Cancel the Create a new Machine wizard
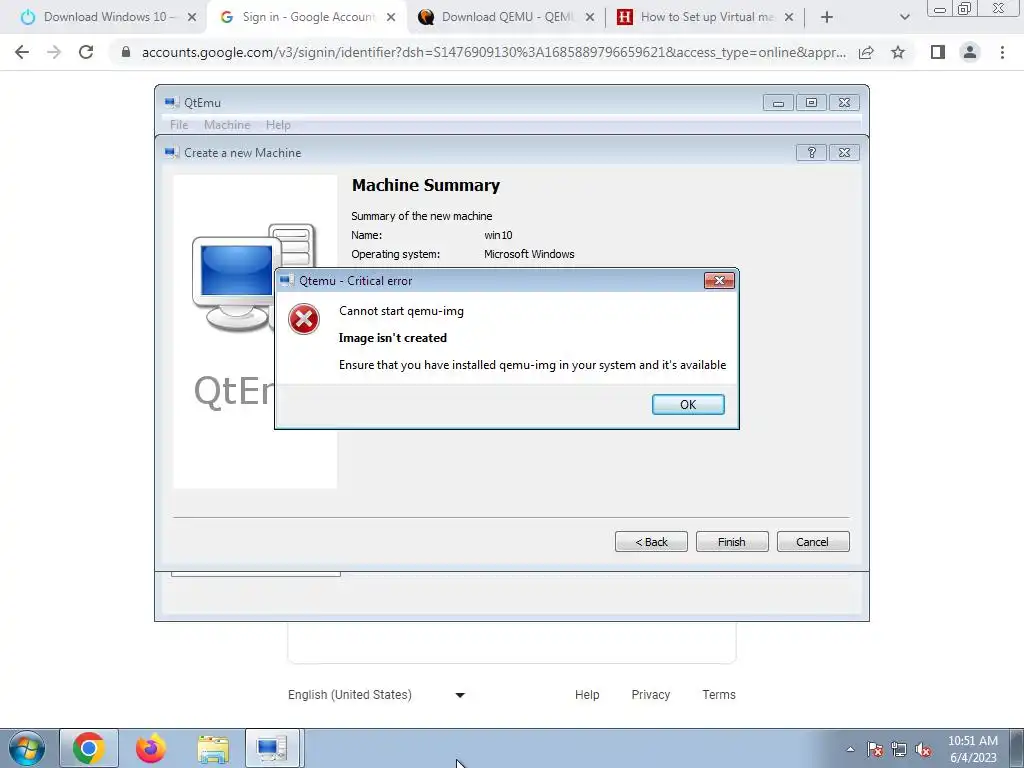 coord(812,541)
